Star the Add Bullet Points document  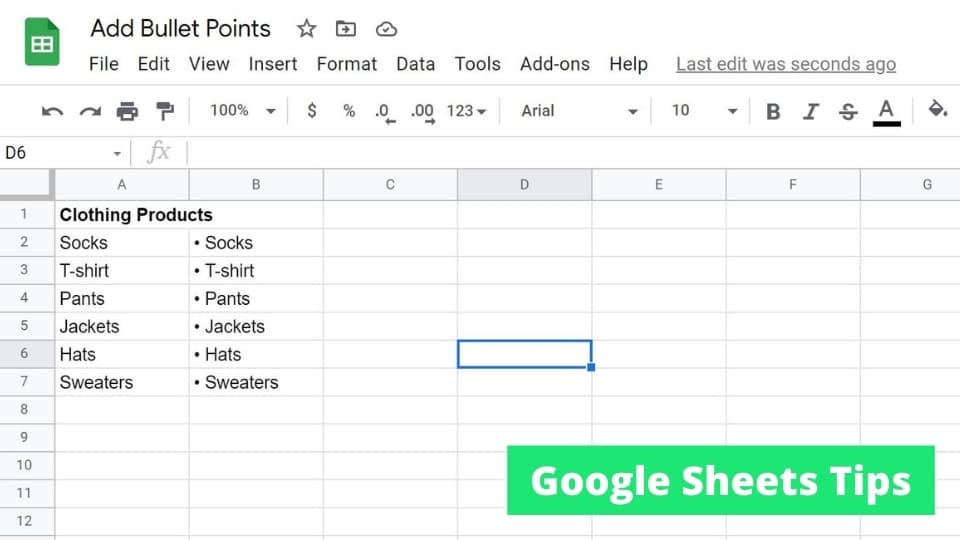point(306,29)
